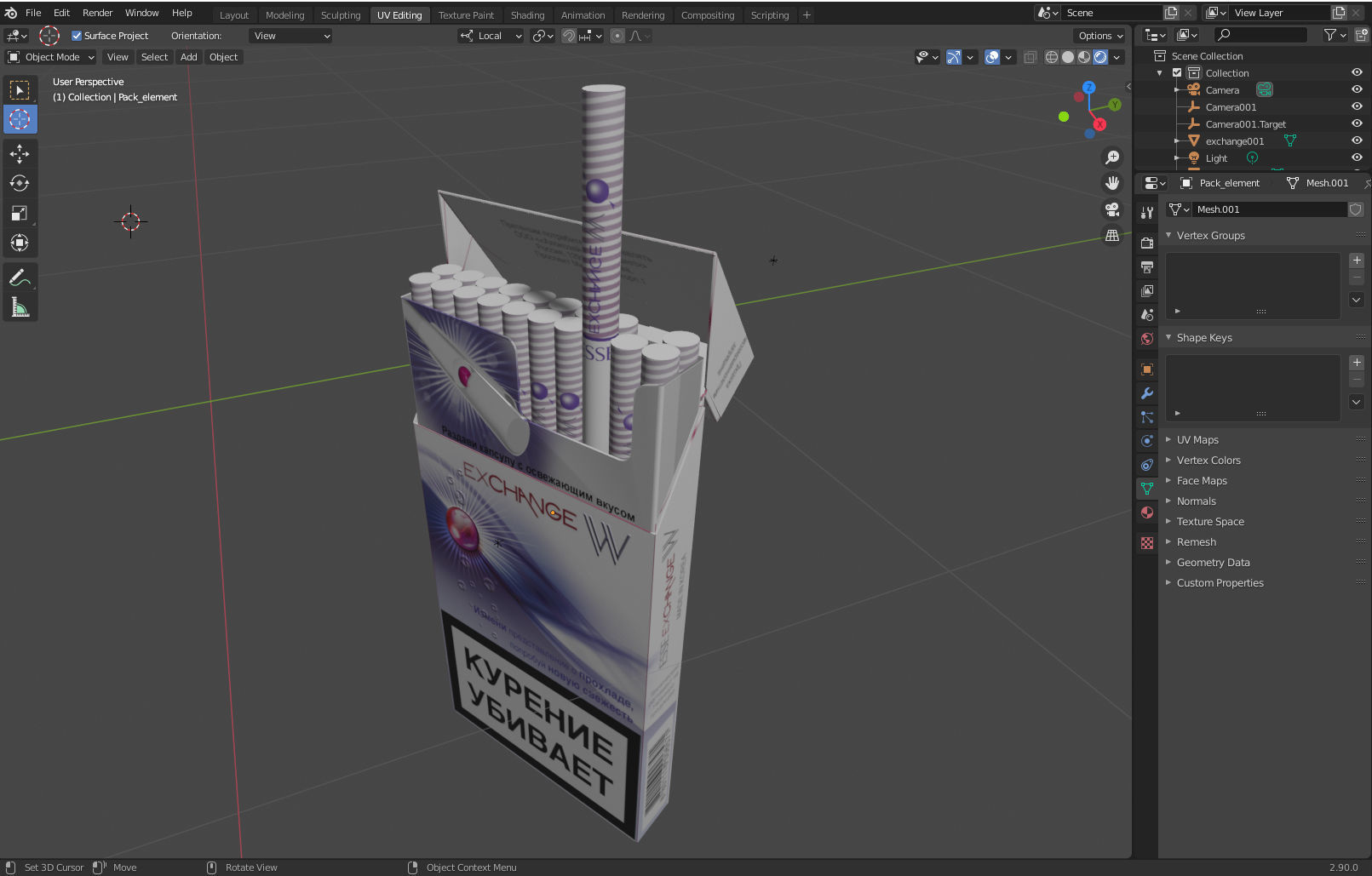Click the fake user shield on Mesh.001
Viewport: 1372px width, 876px height.
tap(1356, 209)
